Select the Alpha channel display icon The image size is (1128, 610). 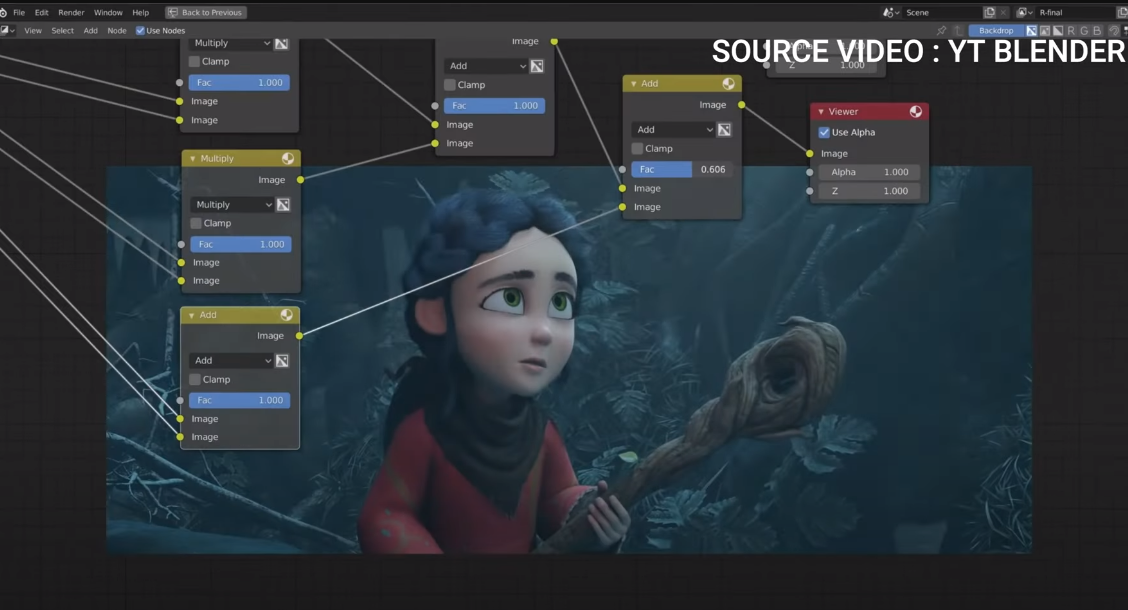[1058, 30]
